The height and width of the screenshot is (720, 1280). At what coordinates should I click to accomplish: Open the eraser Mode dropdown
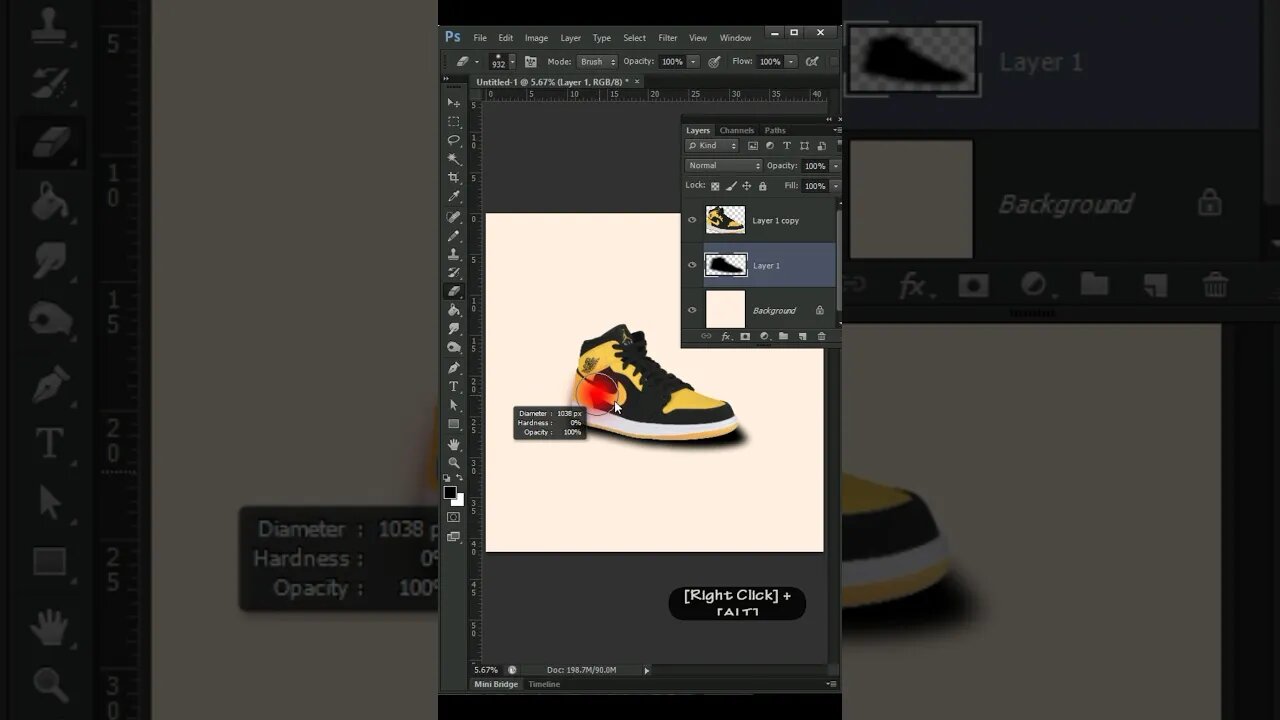(x=598, y=62)
